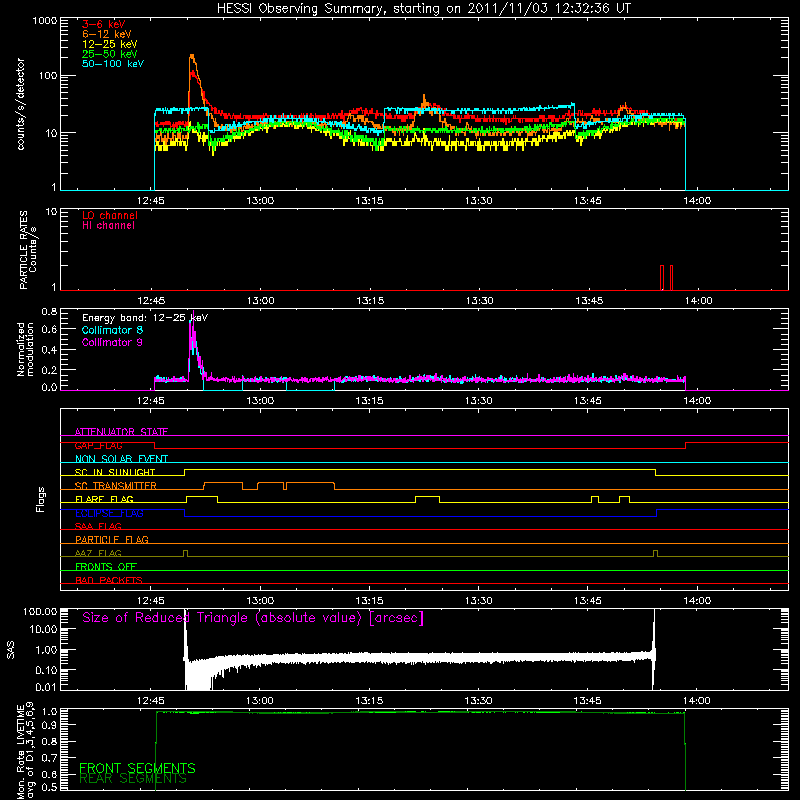Click the ATTENUATOR_STATE flag label
800x800 pixels.
121,432
